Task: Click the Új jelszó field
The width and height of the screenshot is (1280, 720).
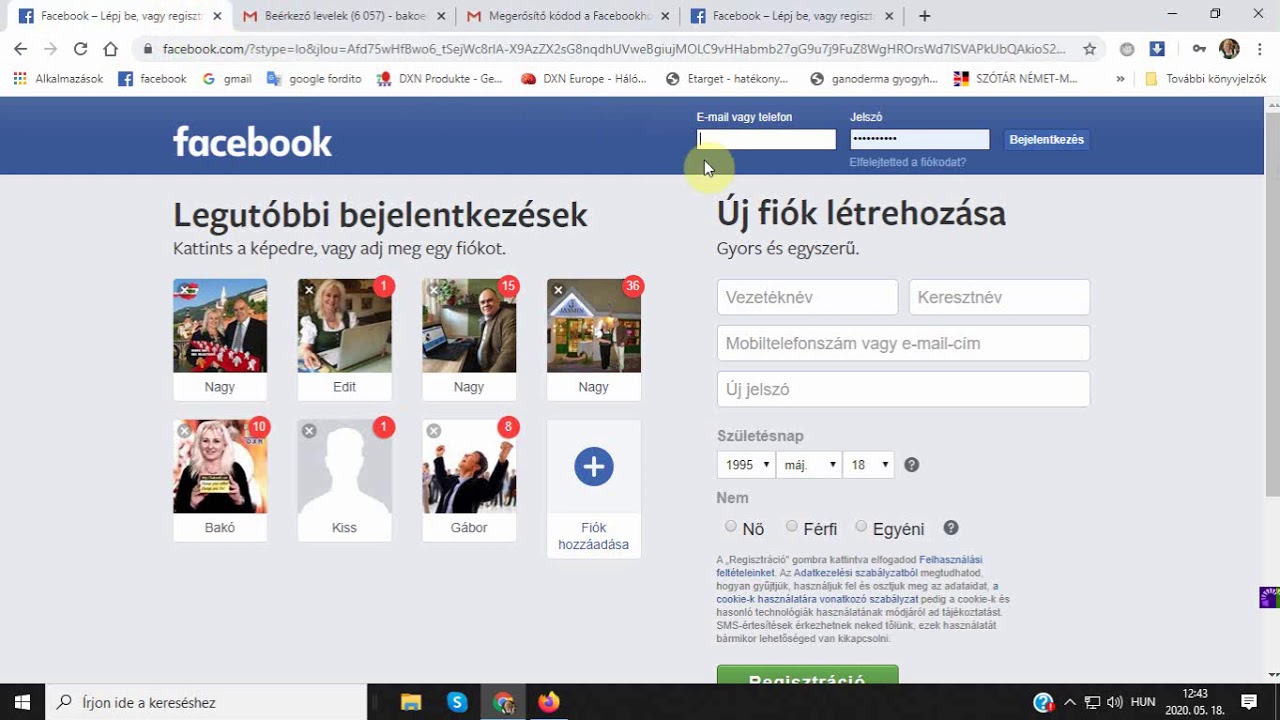Action: [x=903, y=389]
